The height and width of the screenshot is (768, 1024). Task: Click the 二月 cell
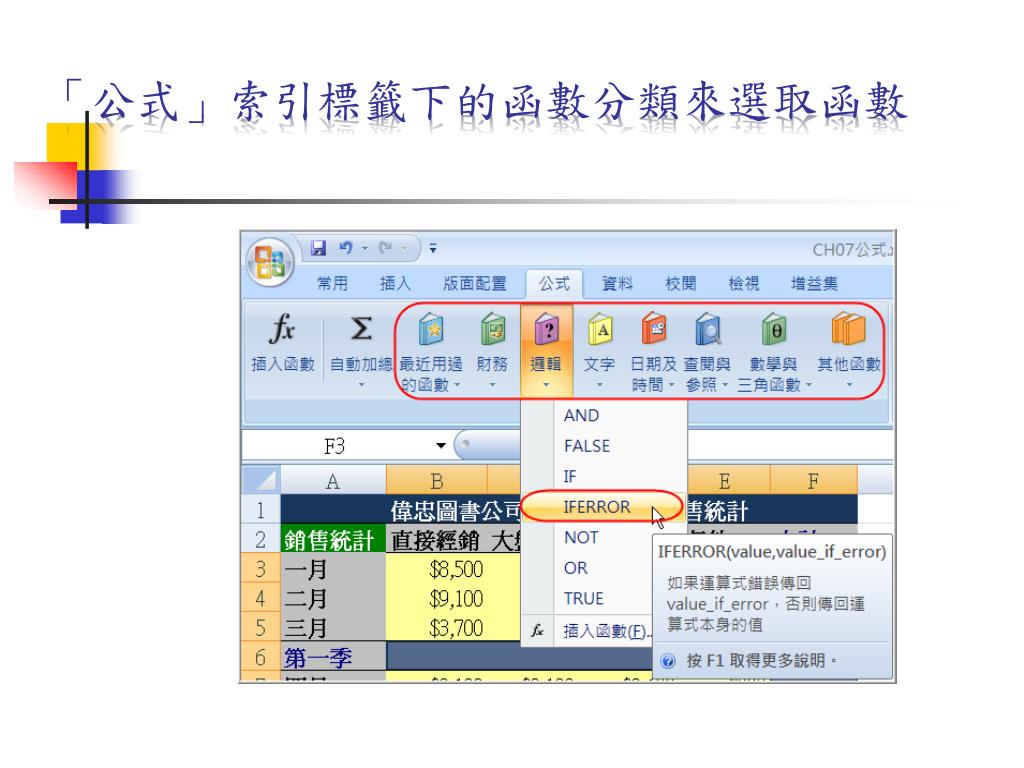pos(333,598)
